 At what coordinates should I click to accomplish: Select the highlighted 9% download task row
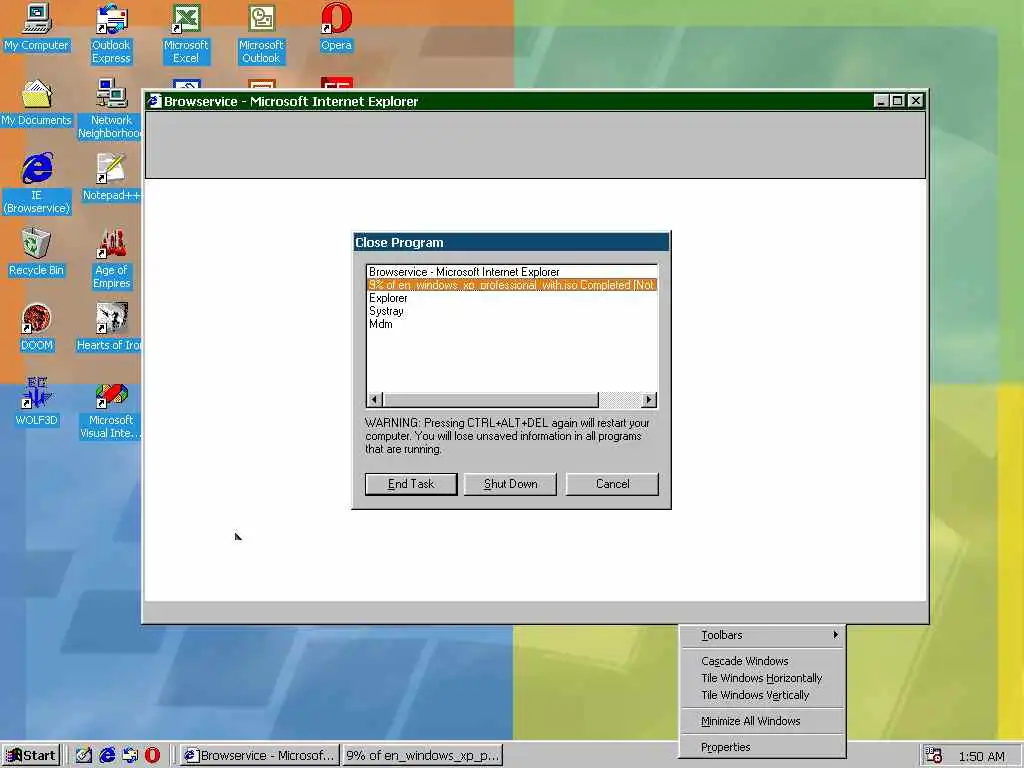point(512,285)
